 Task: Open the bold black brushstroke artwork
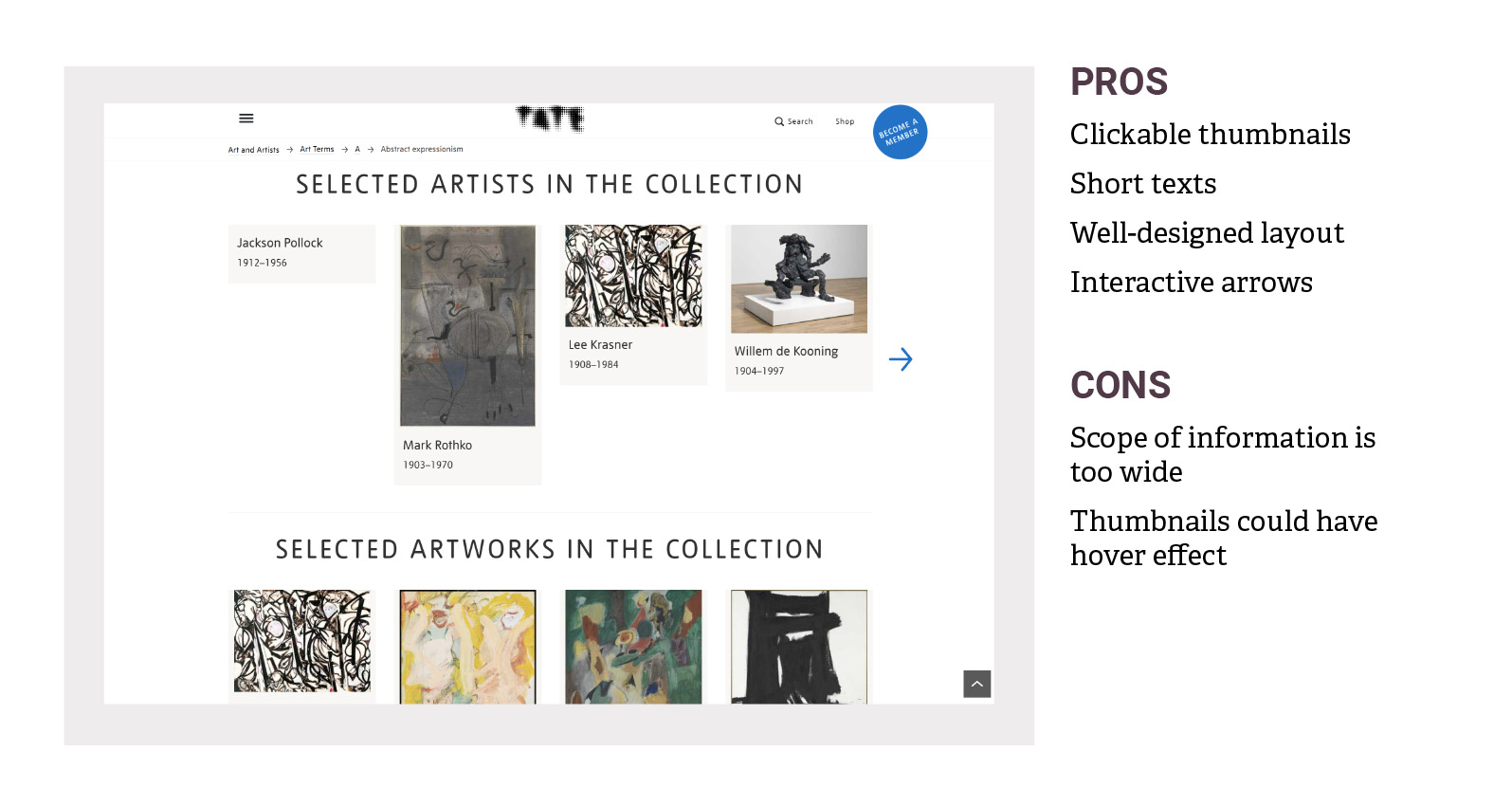[x=799, y=647]
